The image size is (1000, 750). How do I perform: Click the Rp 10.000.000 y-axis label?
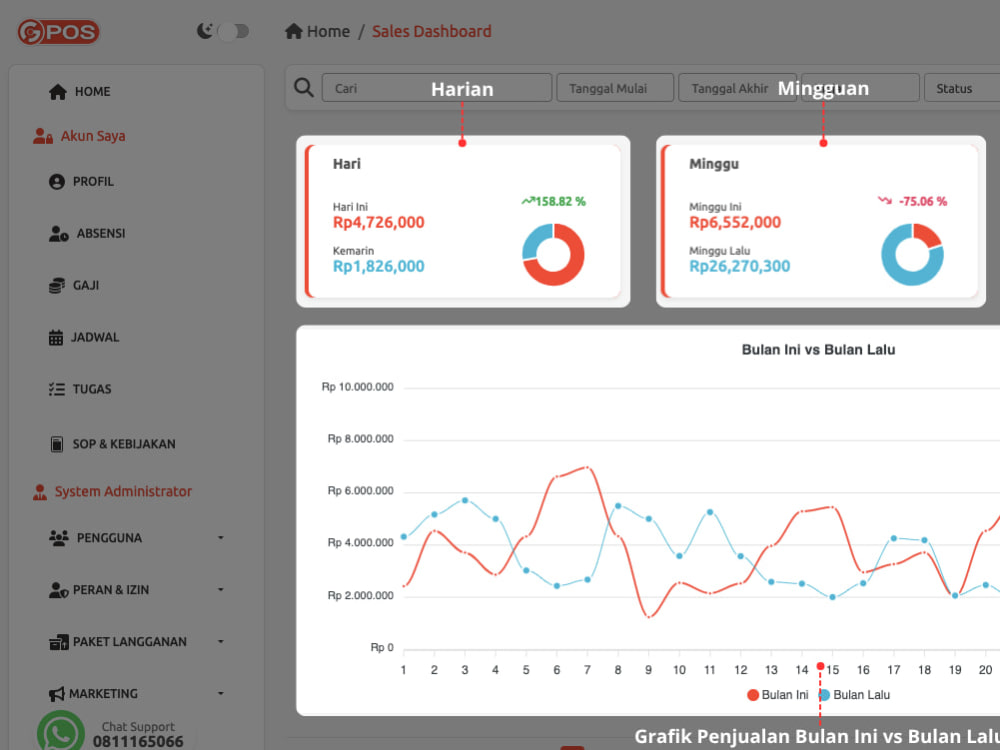(x=357, y=387)
